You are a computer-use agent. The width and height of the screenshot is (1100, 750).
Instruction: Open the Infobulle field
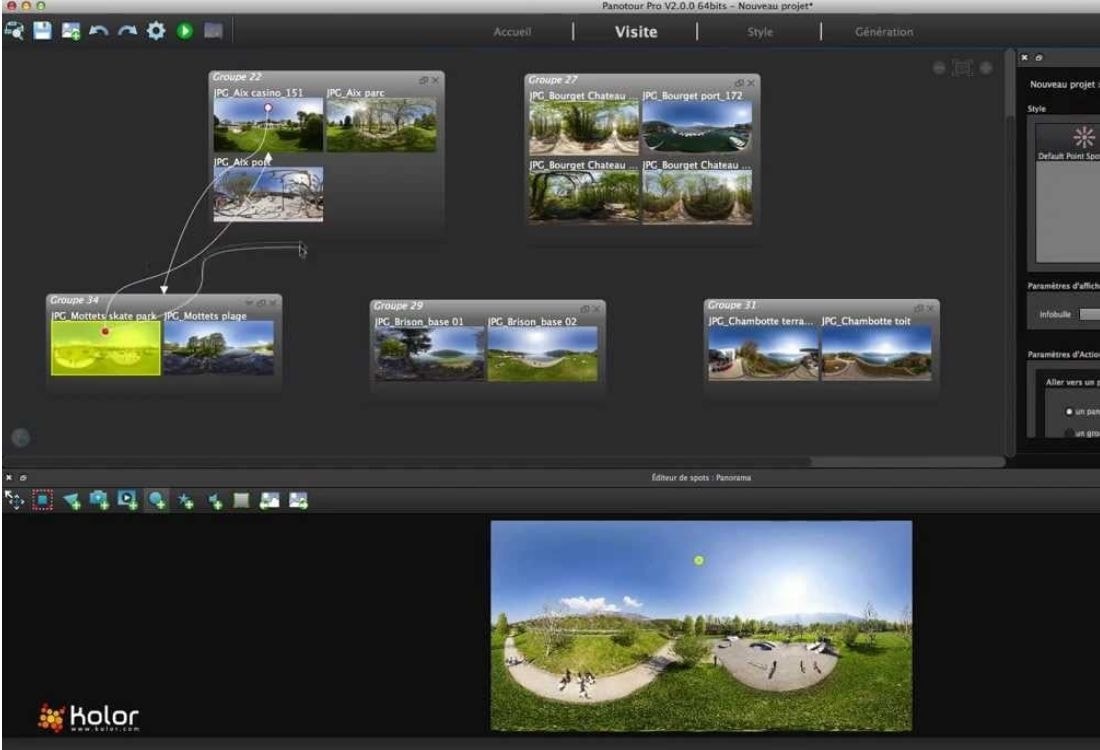click(x=1089, y=314)
